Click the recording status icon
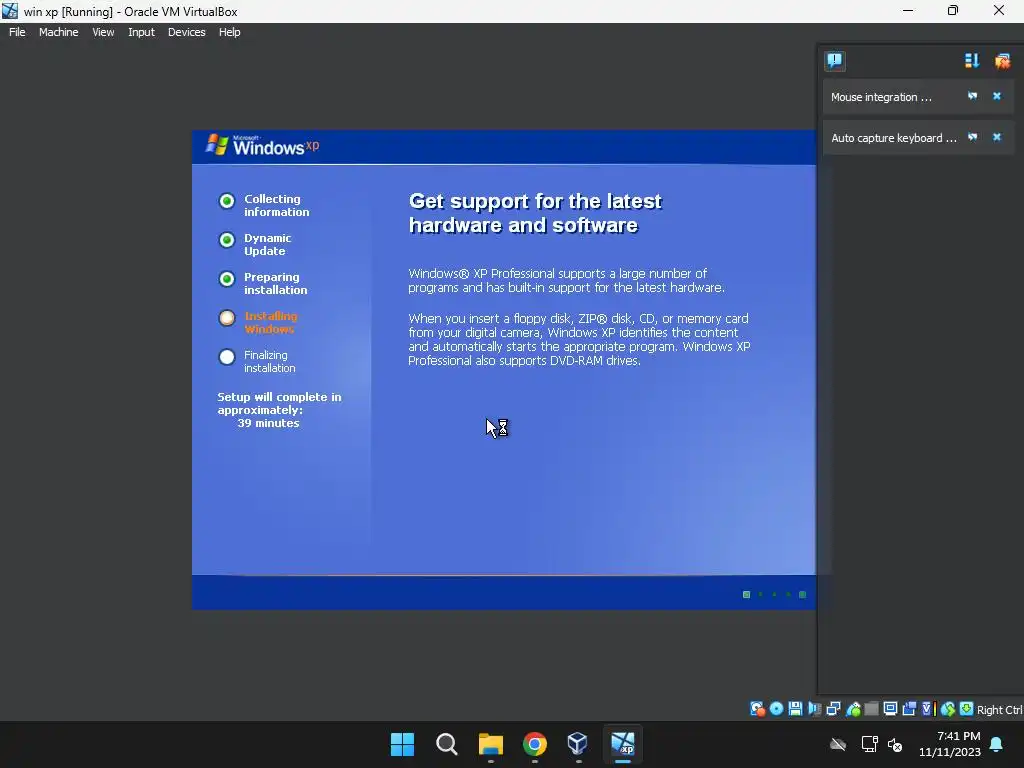Viewport: 1024px width, 768px height. click(909, 709)
